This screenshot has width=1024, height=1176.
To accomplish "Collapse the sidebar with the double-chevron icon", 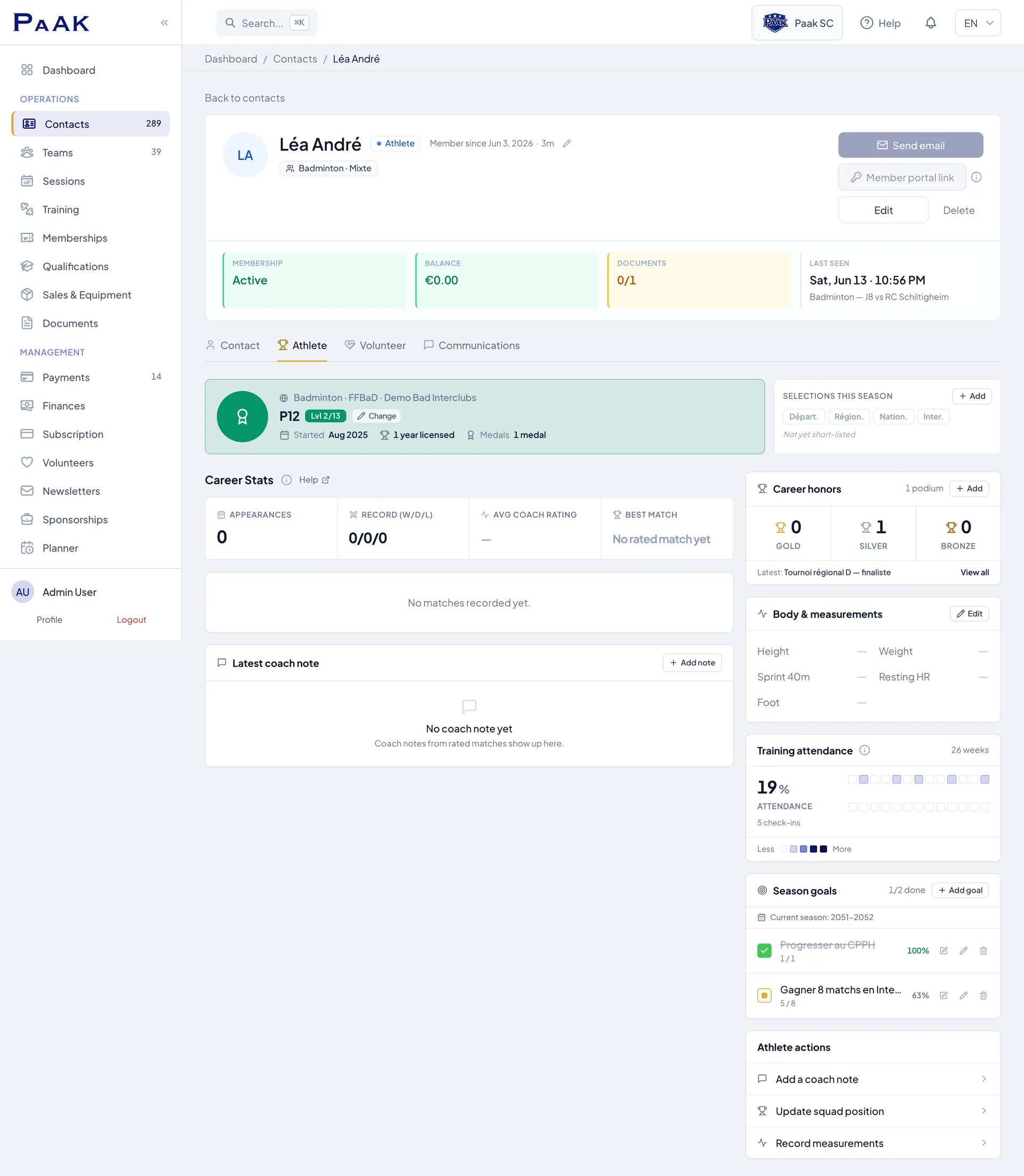I will 165,23.
